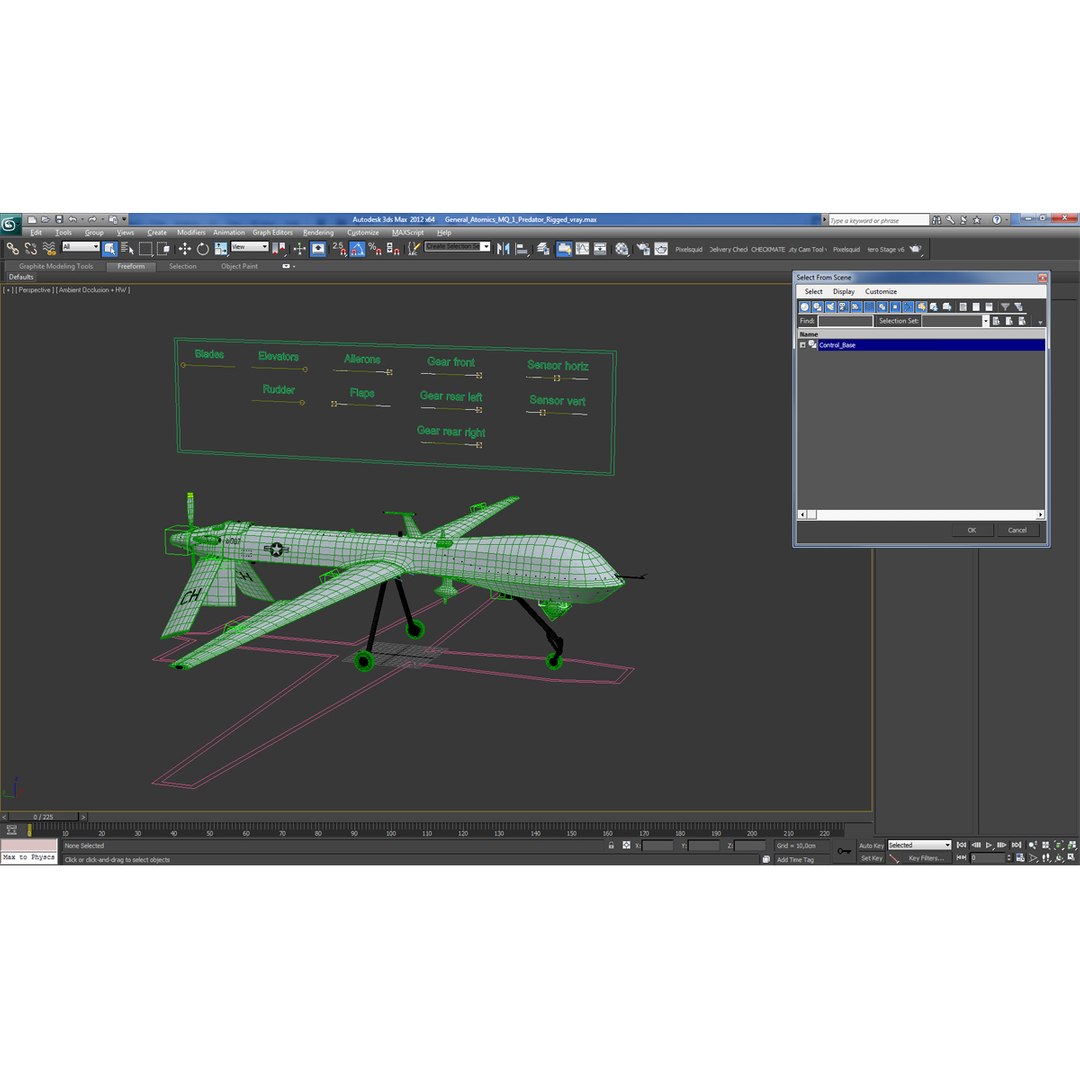Activate the Select Object tool
Screen dimensions: 1080x1080
110,249
